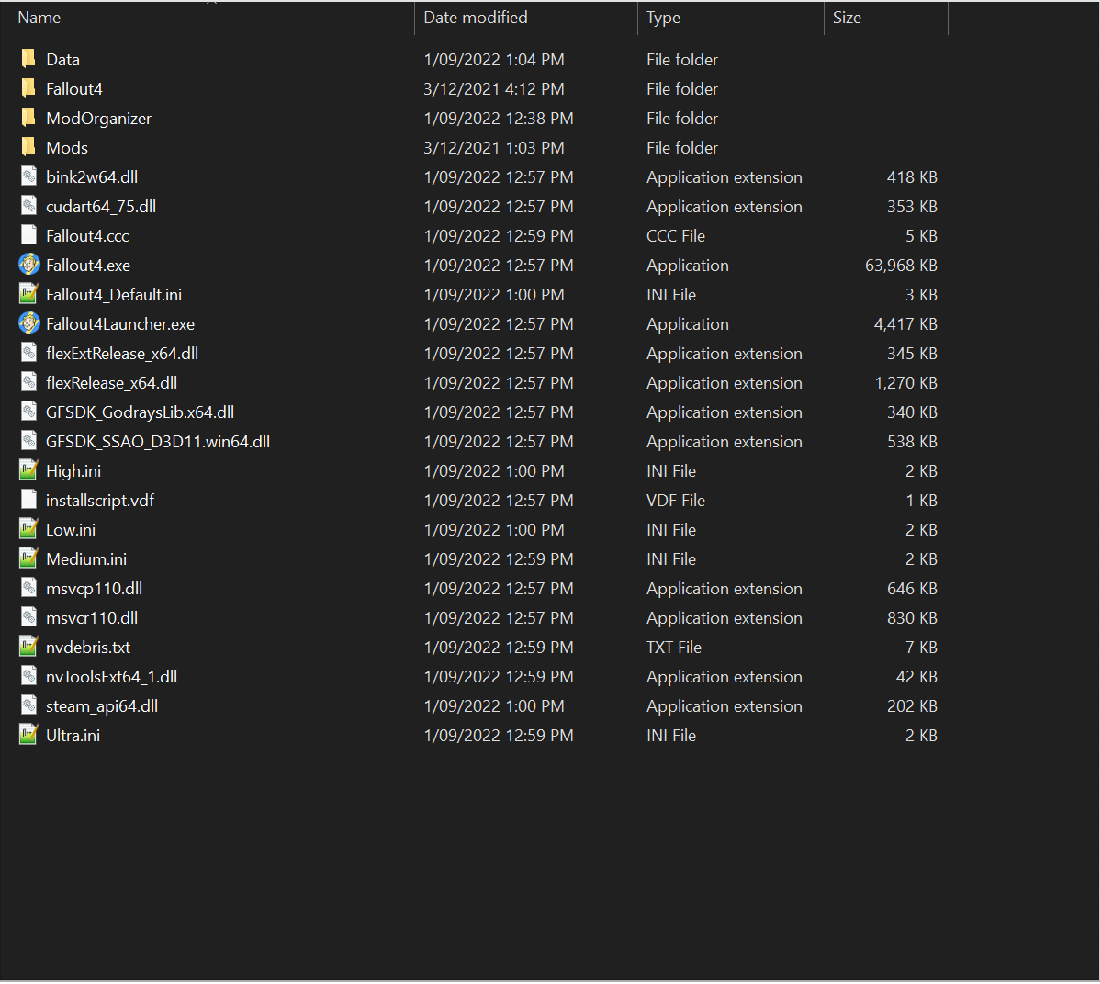Select the file name msvcr110.dll
Viewport: 1100px width, 984px height.
91,619
